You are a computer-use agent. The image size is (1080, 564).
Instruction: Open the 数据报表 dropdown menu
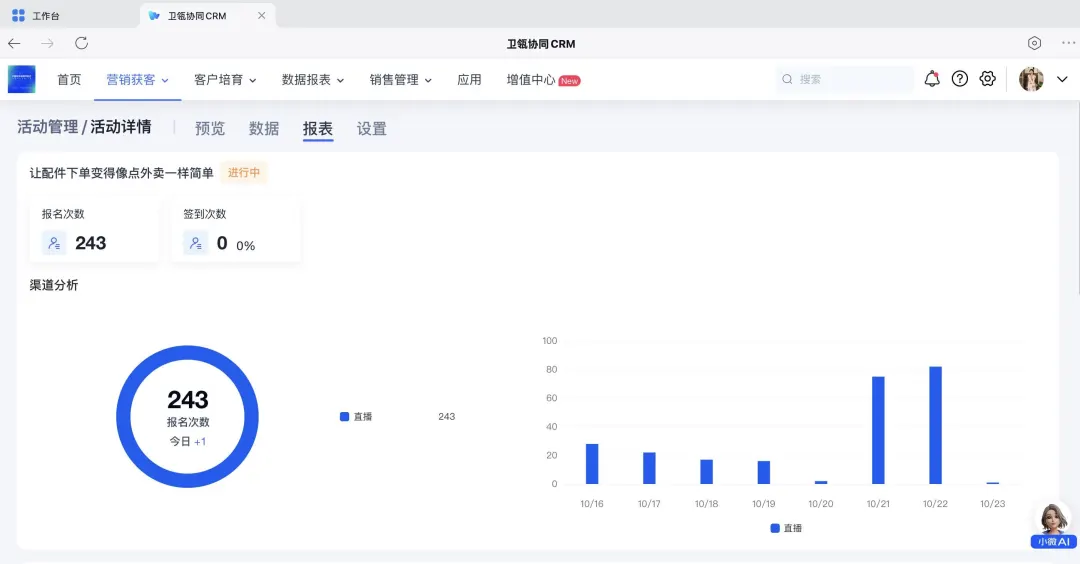tap(313, 80)
